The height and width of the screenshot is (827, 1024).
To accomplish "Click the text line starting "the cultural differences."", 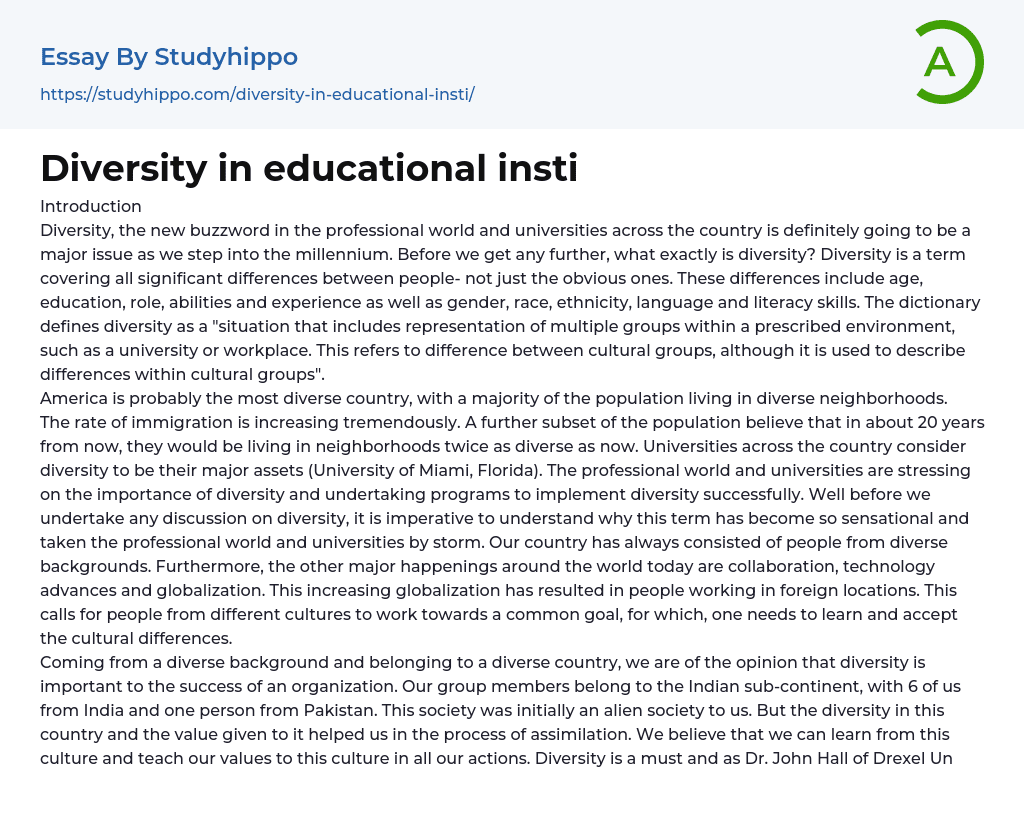I will (136, 638).
